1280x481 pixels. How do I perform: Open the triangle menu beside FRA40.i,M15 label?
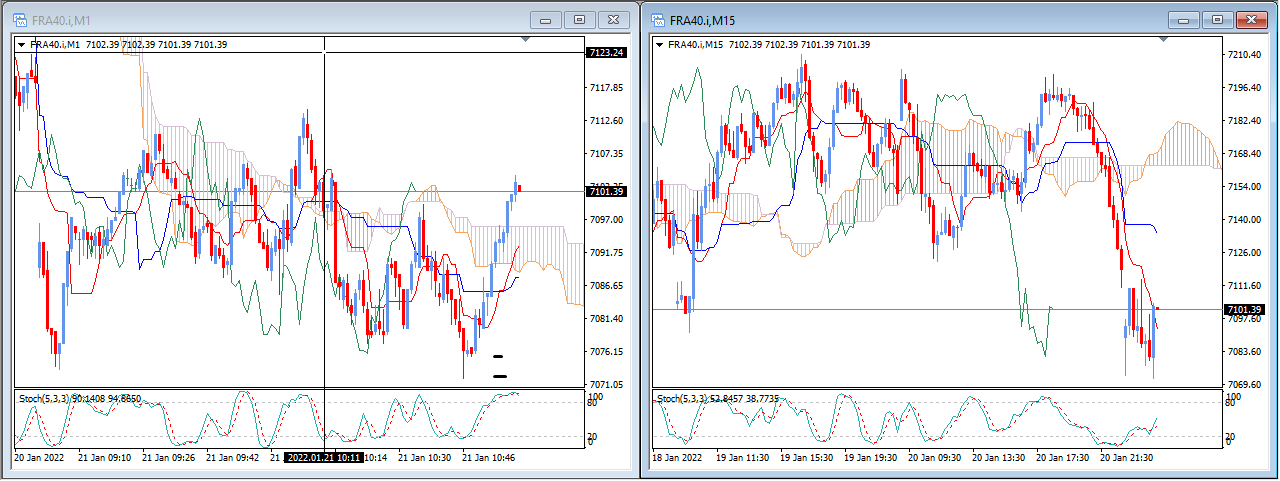coord(660,44)
